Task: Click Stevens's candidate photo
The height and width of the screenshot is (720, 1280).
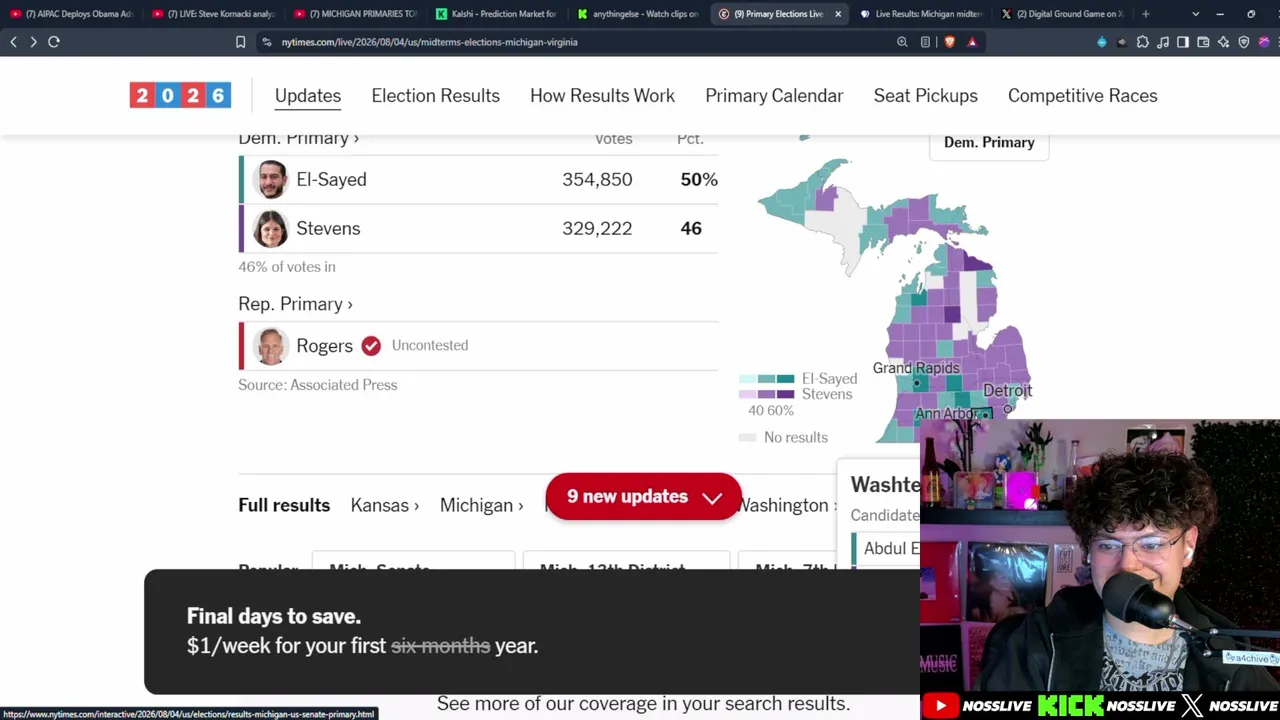Action: (x=270, y=229)
